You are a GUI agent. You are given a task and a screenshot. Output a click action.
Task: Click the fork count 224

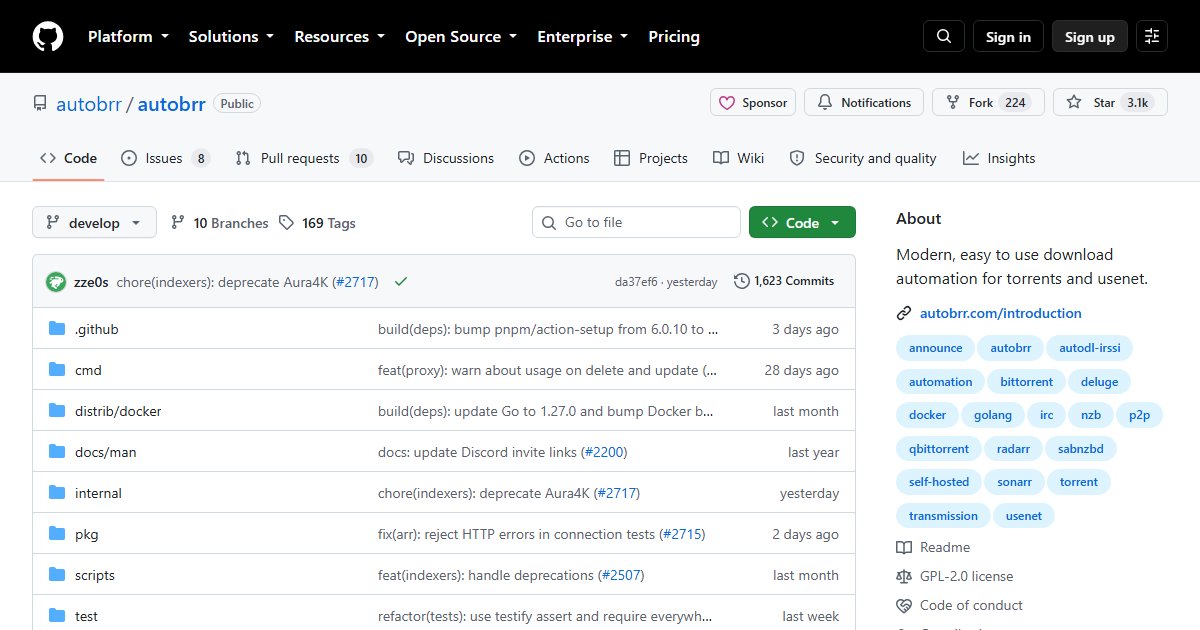1016,103
